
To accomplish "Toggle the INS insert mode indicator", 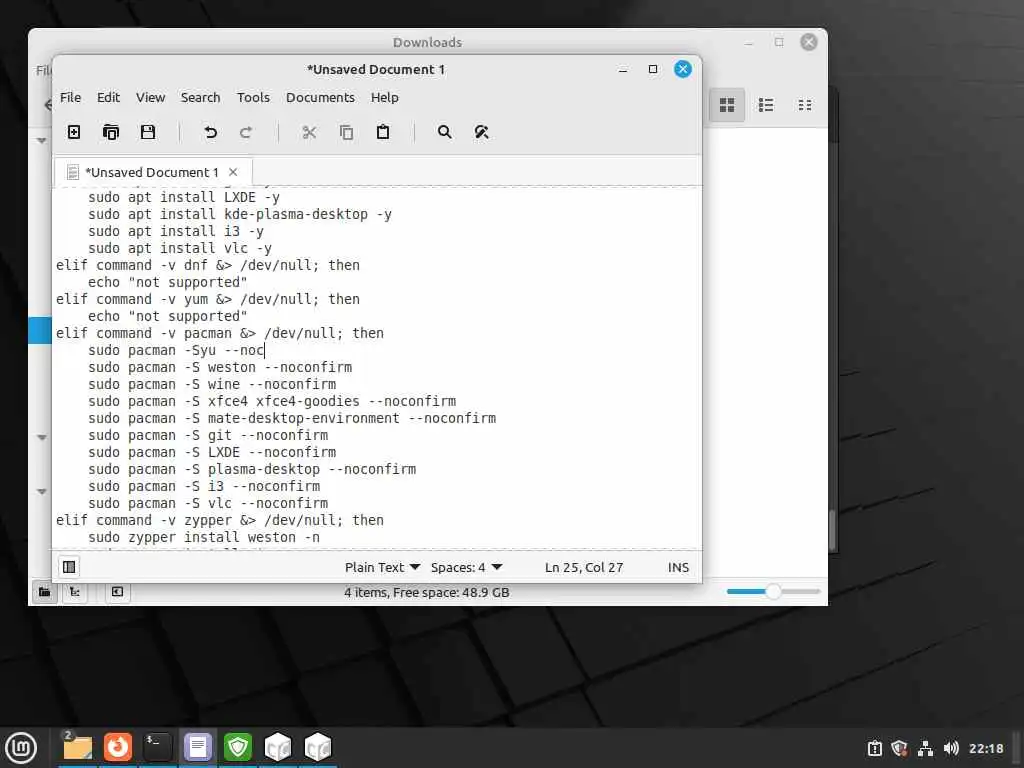I will (x=678, y=568).
